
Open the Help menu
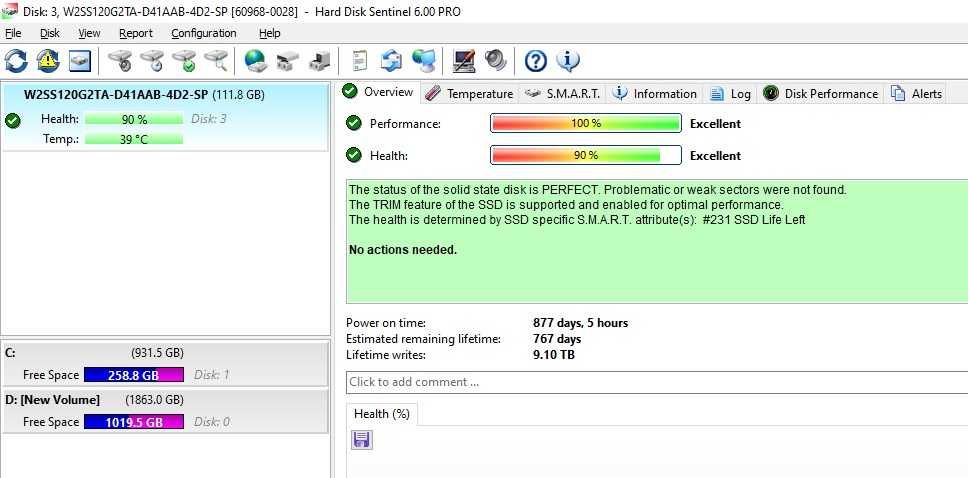point(269,33)
